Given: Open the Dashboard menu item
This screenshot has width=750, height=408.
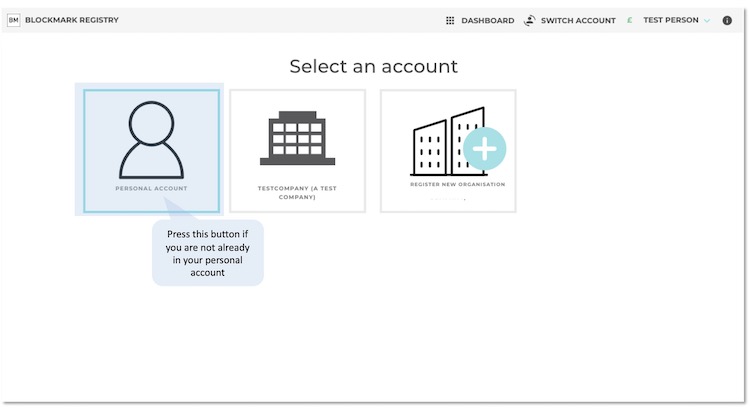Looking at the screenshot, I should coord(487,20).
